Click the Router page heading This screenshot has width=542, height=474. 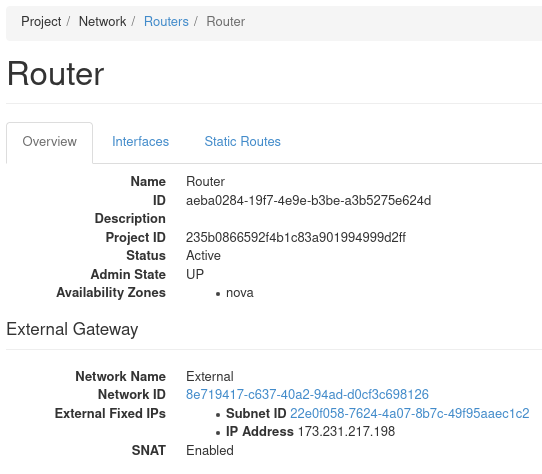point(55,74)
